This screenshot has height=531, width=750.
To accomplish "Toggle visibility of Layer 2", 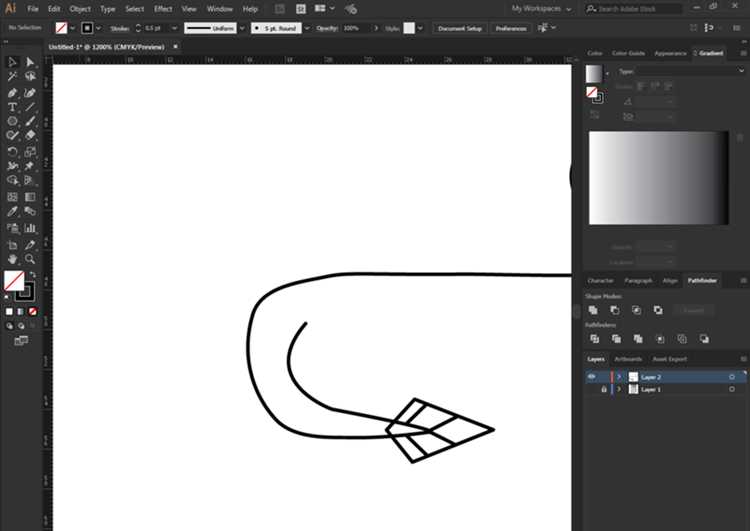I will (x=592, y=377).
